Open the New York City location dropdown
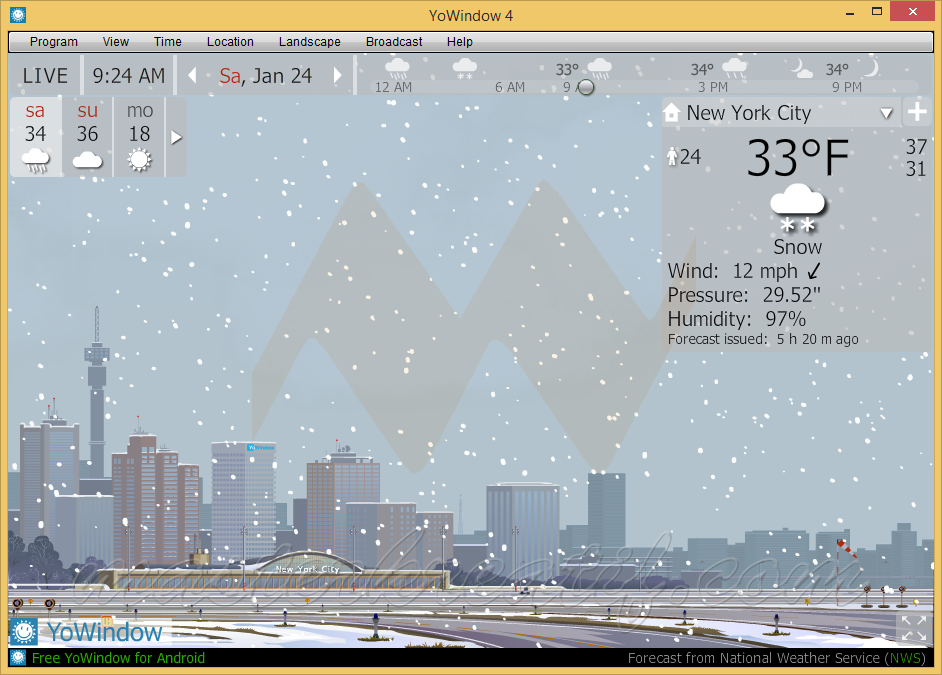Viewport: 942px width, 675px height. point(781,113)
